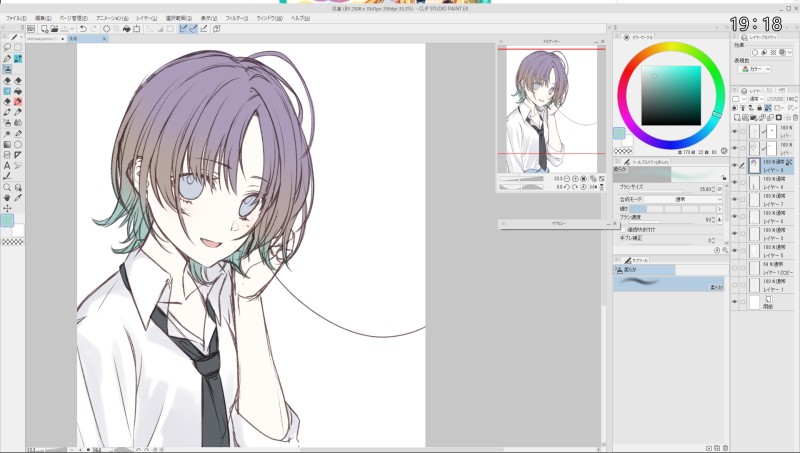Click Navigator zoom in plus icon

(575, 179)
